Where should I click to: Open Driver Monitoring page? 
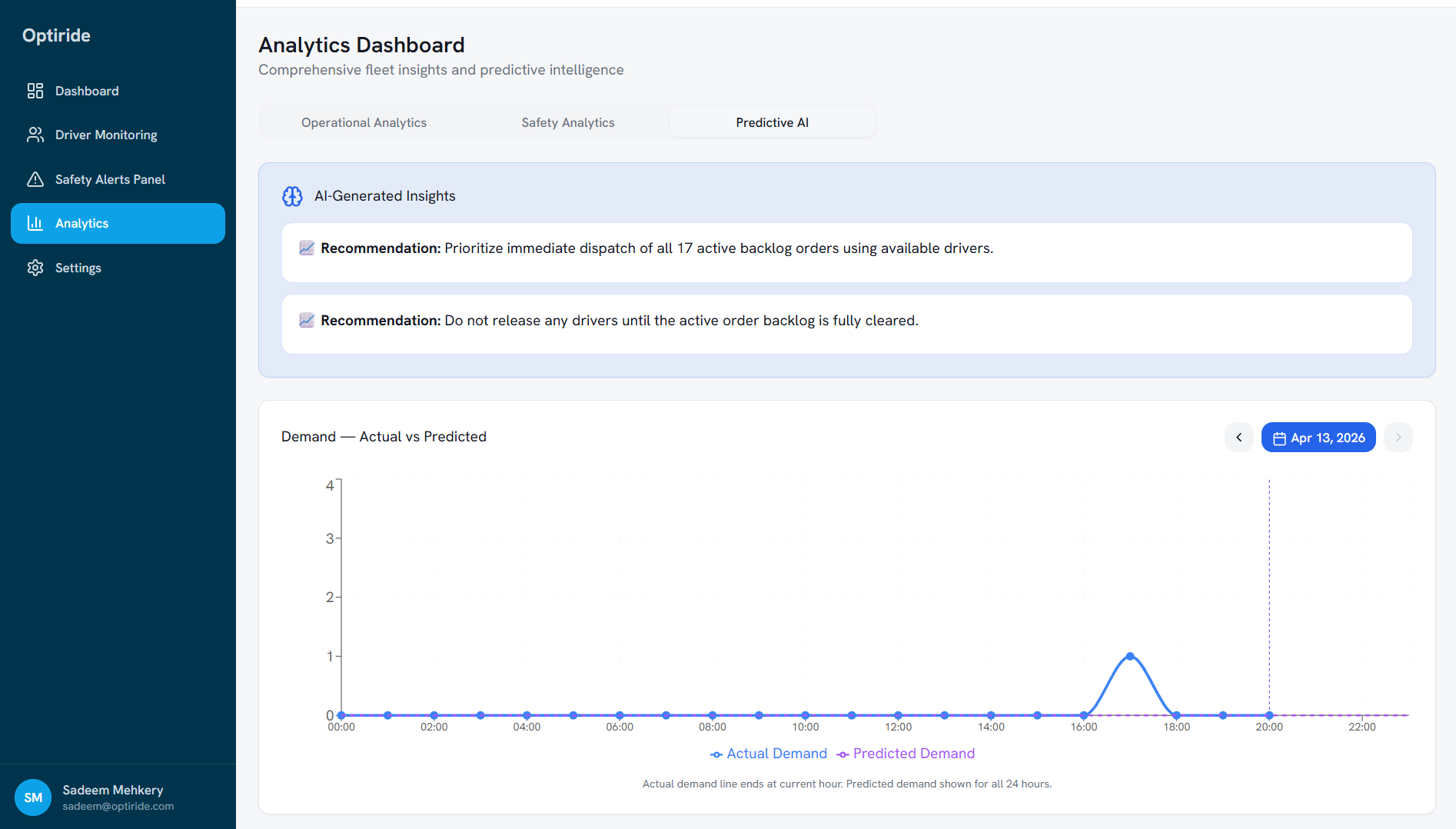pyautogui.click(x=118, y=135)
